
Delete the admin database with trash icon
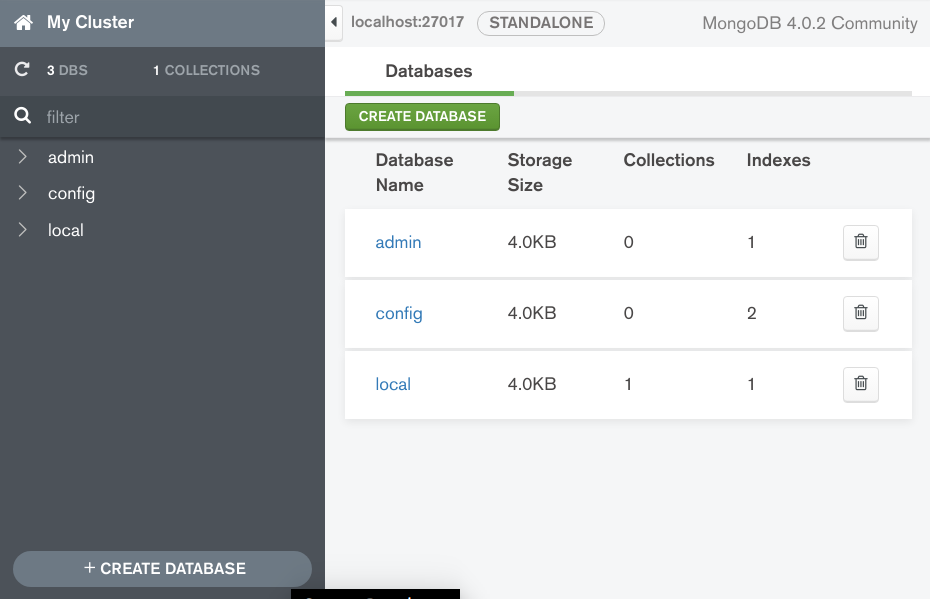860,242
